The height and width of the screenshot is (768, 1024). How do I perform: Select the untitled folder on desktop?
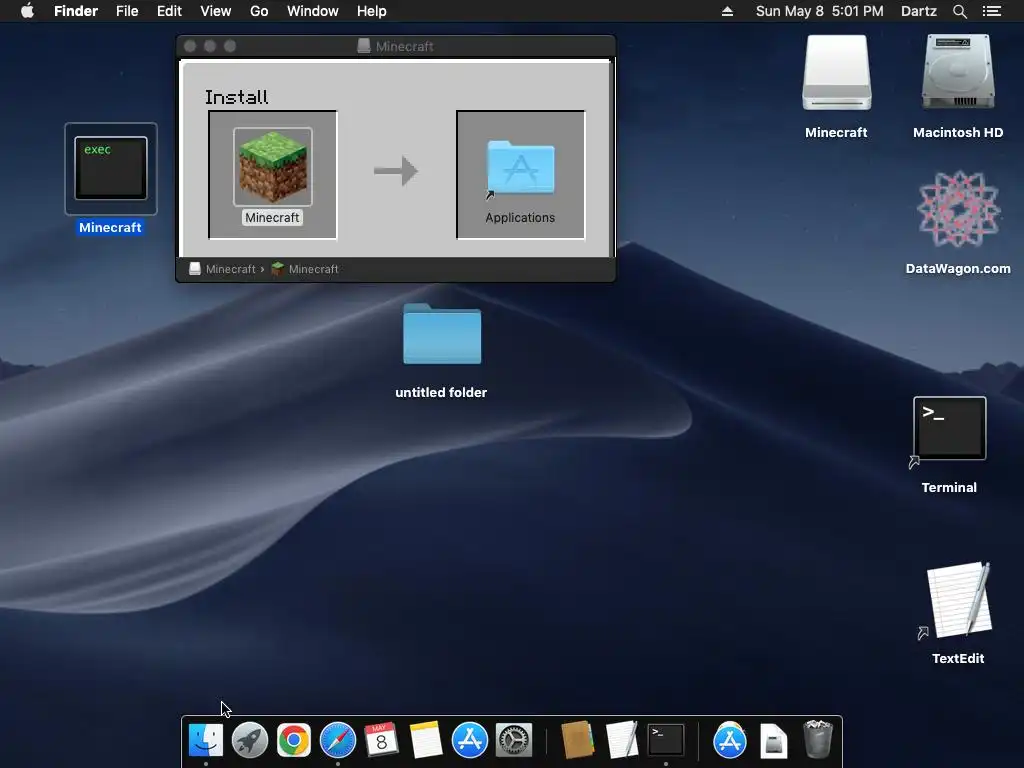442,334
